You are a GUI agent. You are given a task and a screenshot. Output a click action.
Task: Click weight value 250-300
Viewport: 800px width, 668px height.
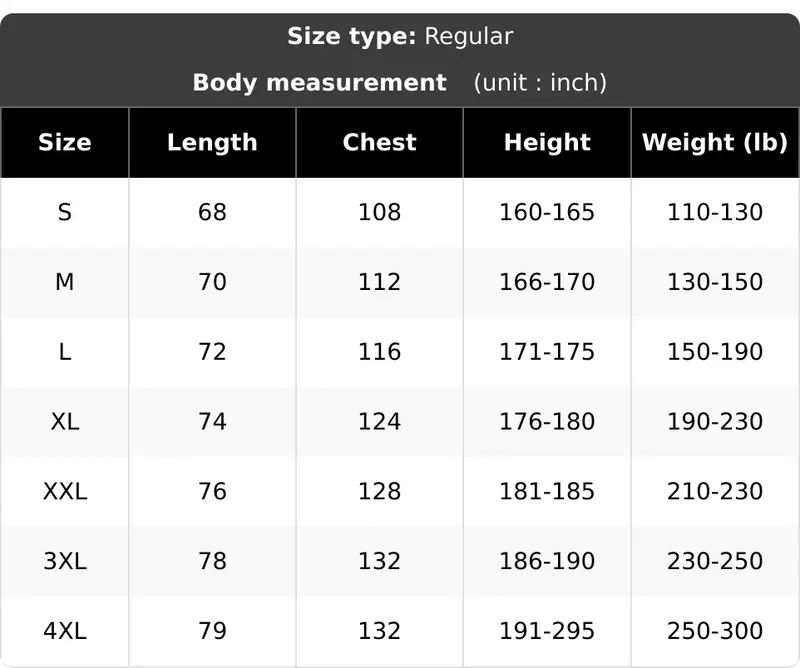715,631
